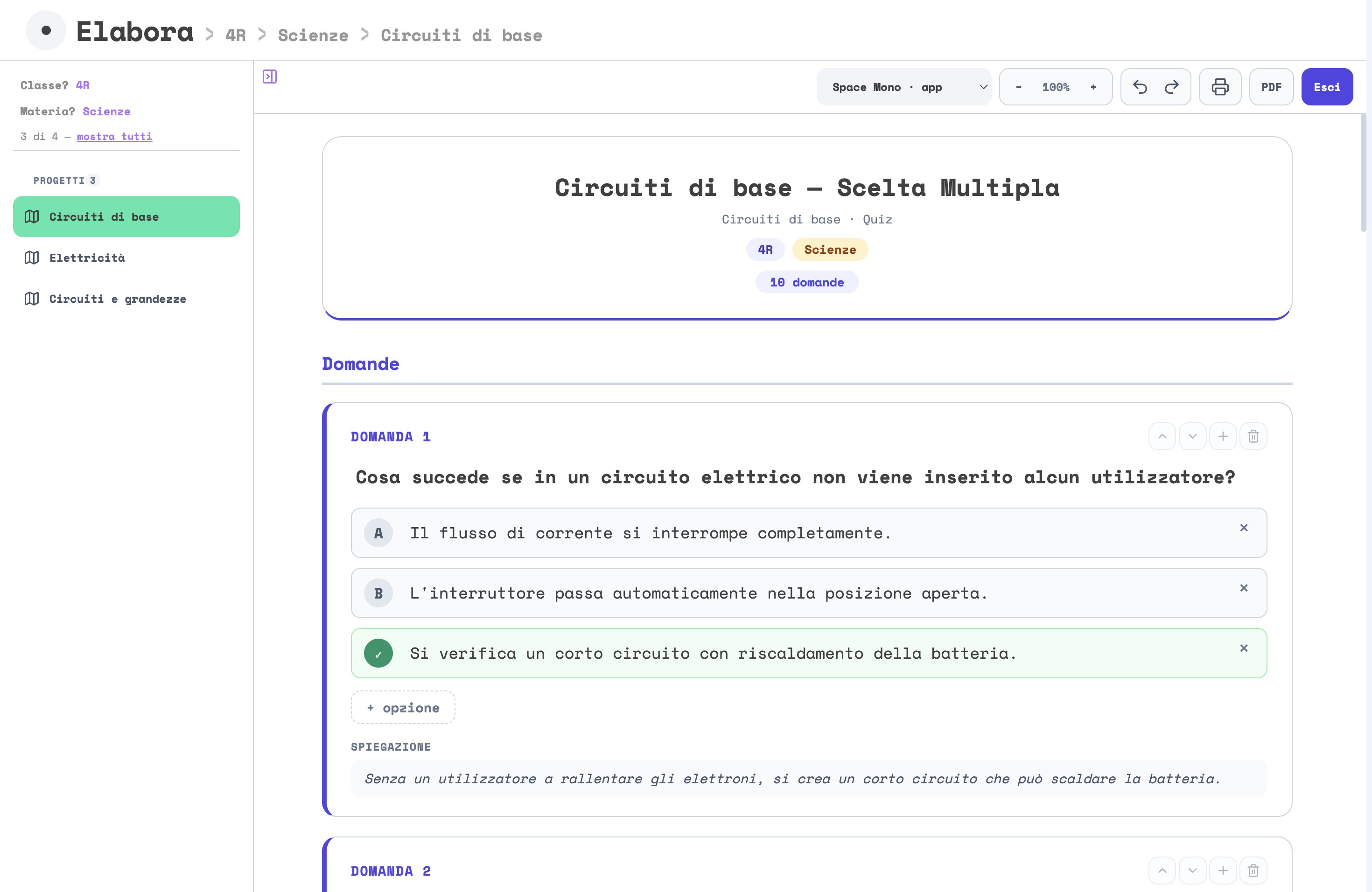Open the Circuiti di base project

pyautogui.click(x=126, y=216)
